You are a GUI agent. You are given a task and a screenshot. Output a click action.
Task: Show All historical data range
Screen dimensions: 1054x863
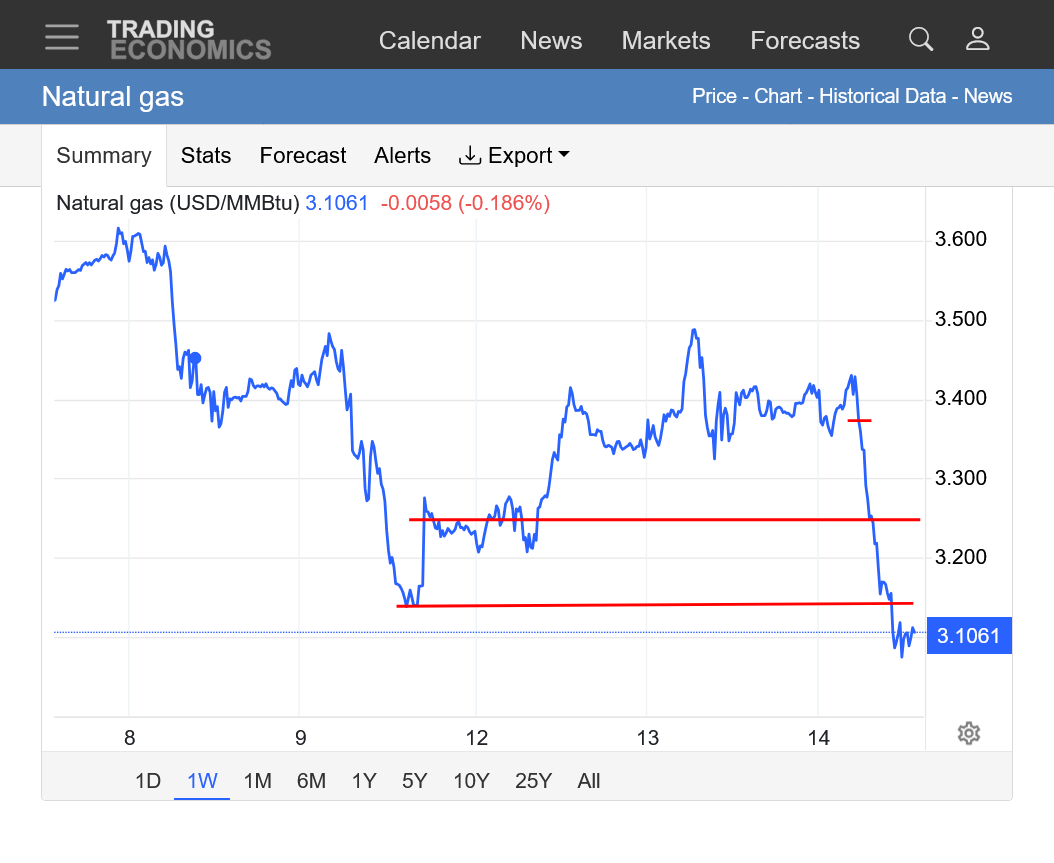(589, 781)
